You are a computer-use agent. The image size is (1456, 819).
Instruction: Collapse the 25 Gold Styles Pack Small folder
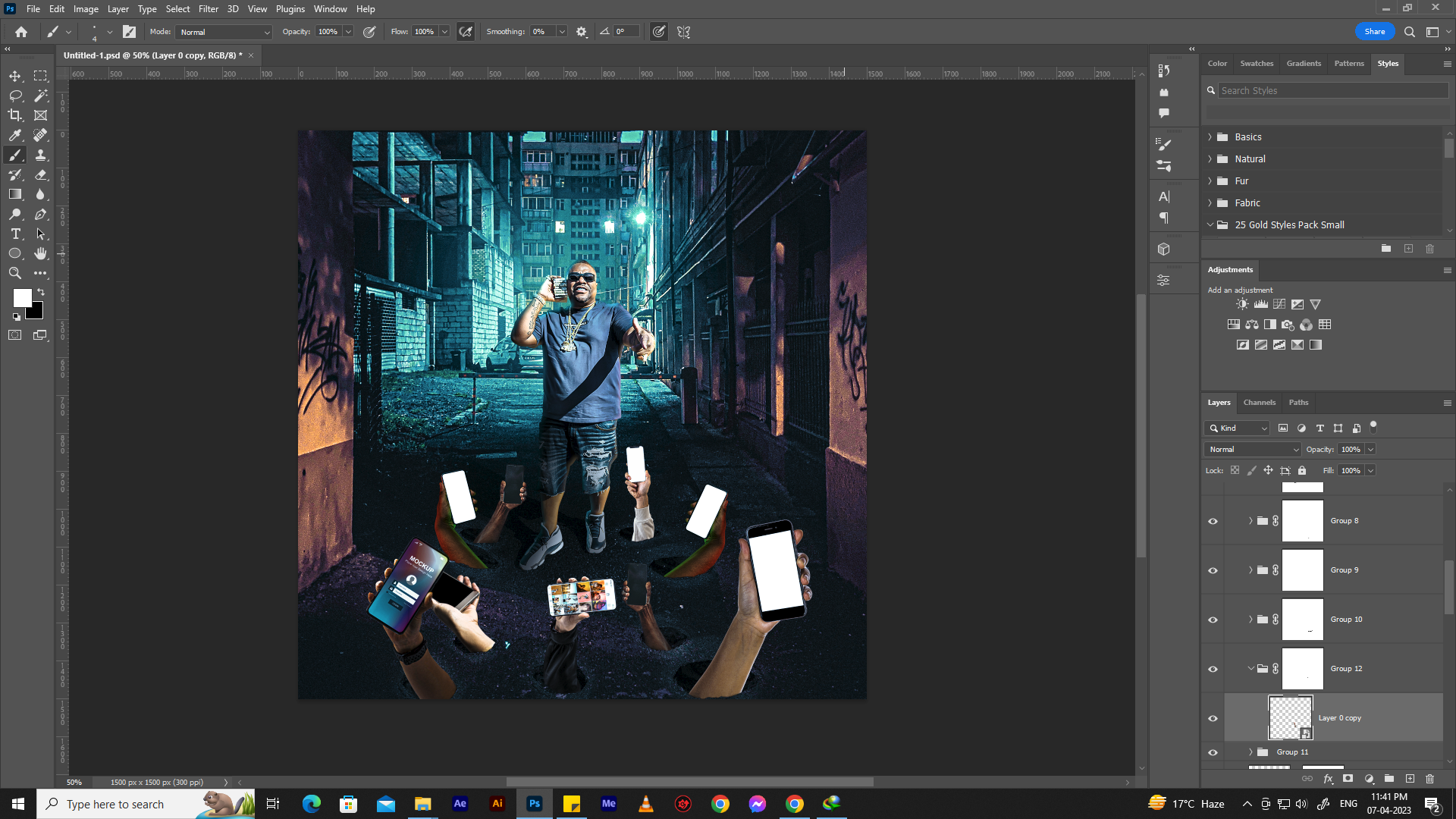(x=1210, y=225)
